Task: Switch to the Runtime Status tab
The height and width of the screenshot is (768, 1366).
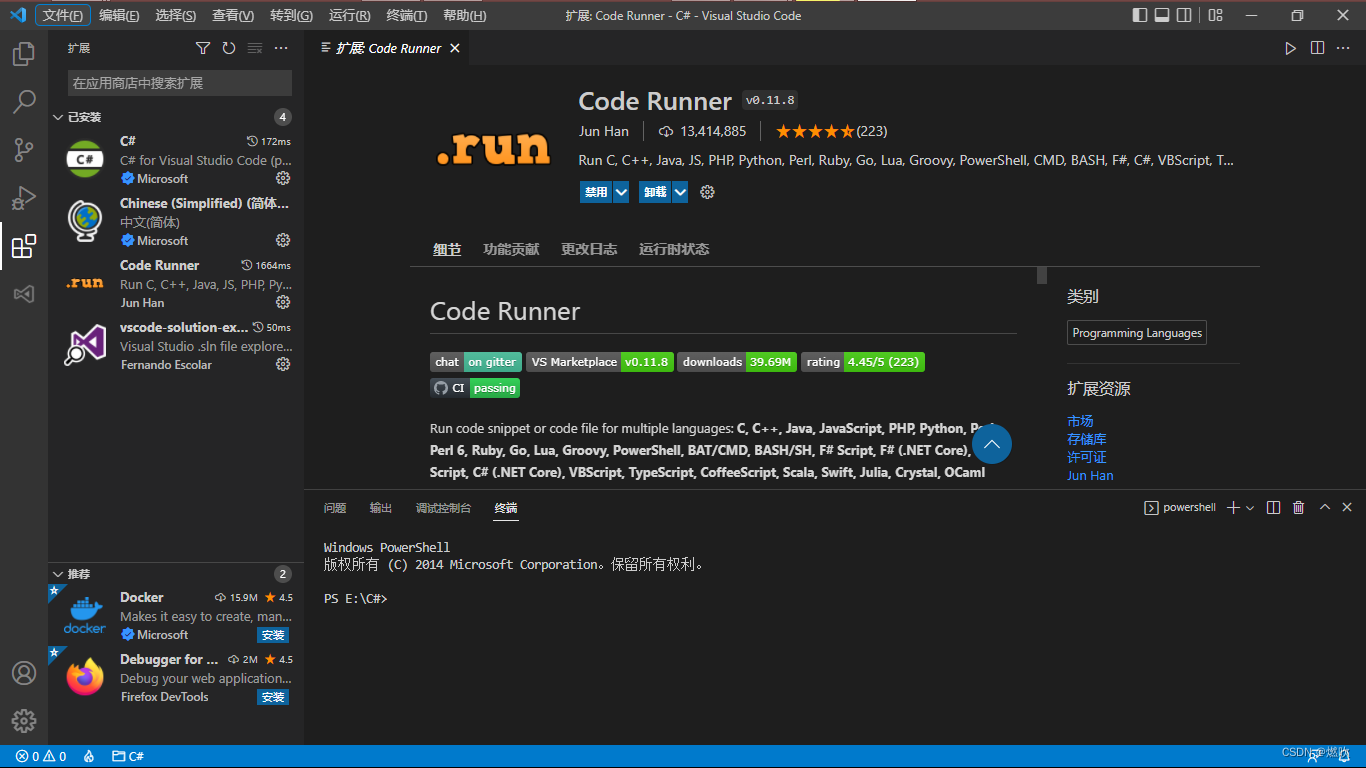Action: 674,249
